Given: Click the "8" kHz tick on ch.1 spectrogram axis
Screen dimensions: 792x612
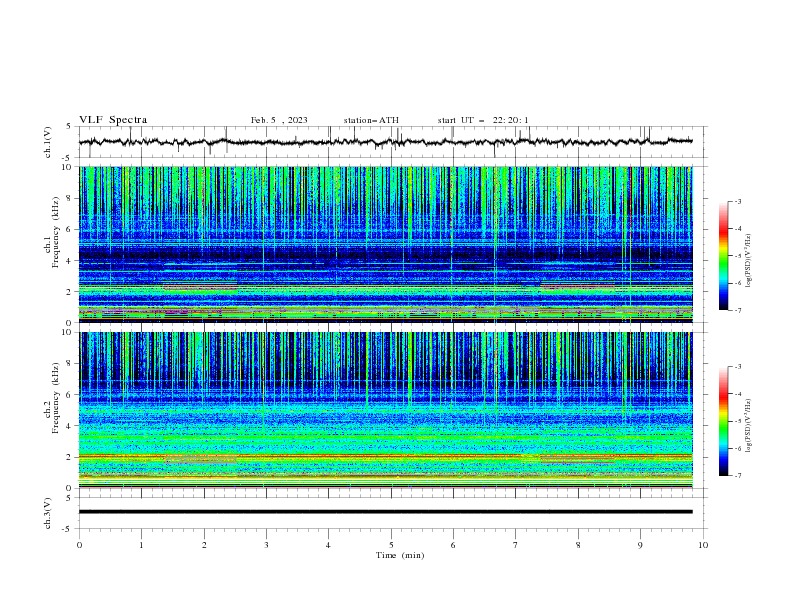Looking at the screenshot, I should (71, 198).
